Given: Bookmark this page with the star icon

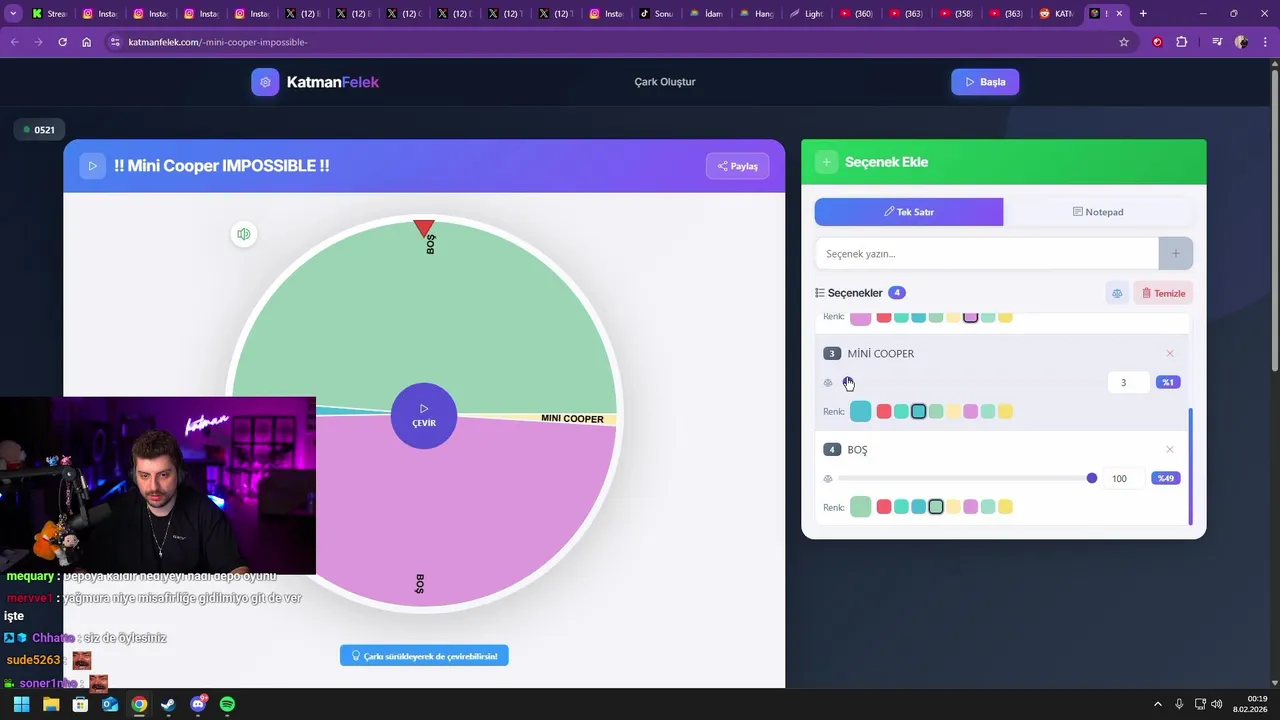Looking at the screenshot, I should tap(1124, 42).
